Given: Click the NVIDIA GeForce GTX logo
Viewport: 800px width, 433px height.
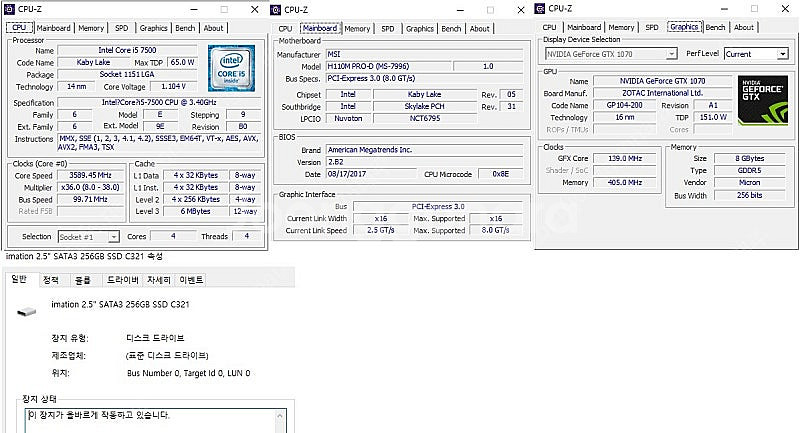Looking at the screenshot, I should [x=763, y=100].
